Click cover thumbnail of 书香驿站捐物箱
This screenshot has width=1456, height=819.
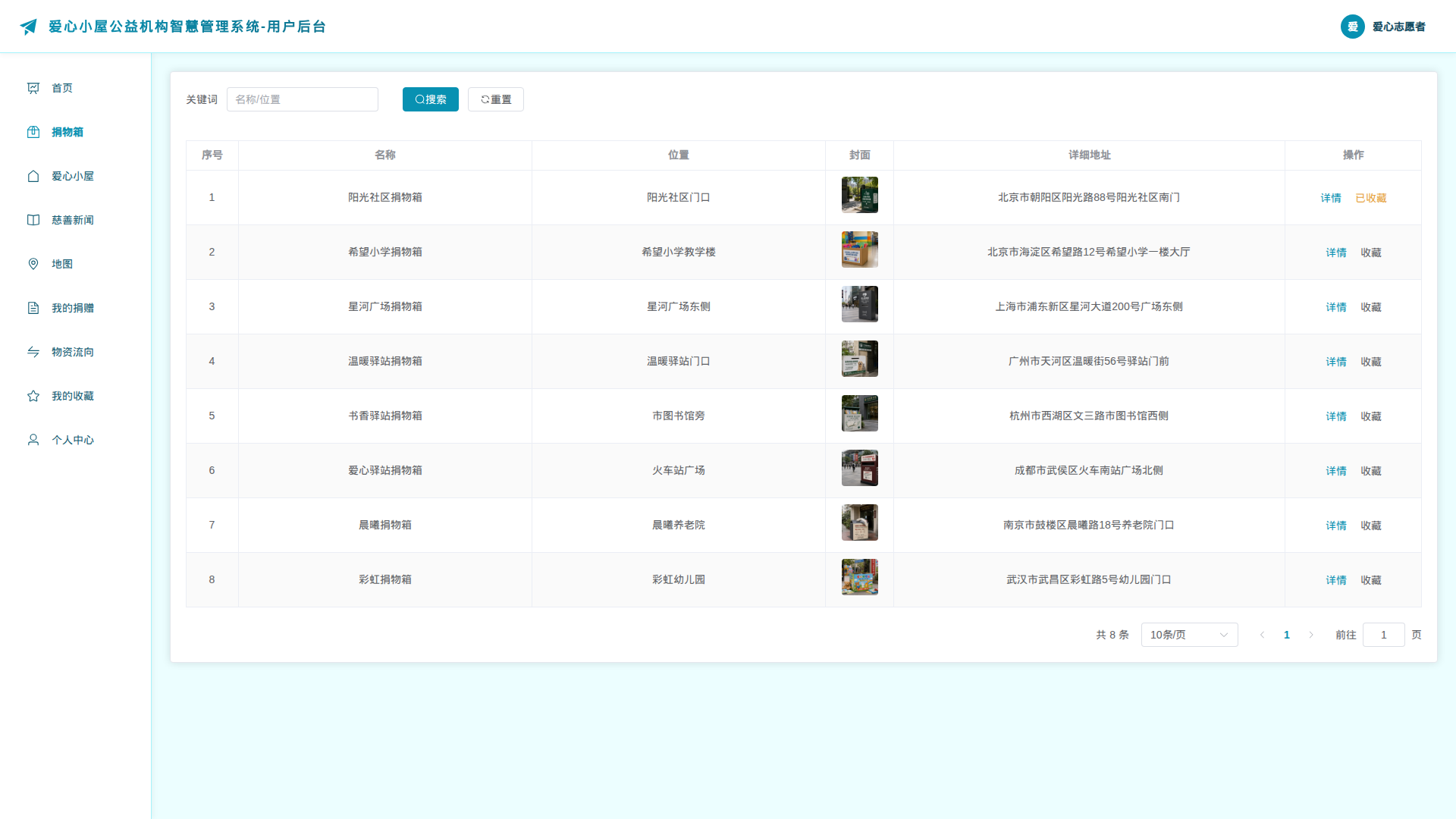click(860, 413)
